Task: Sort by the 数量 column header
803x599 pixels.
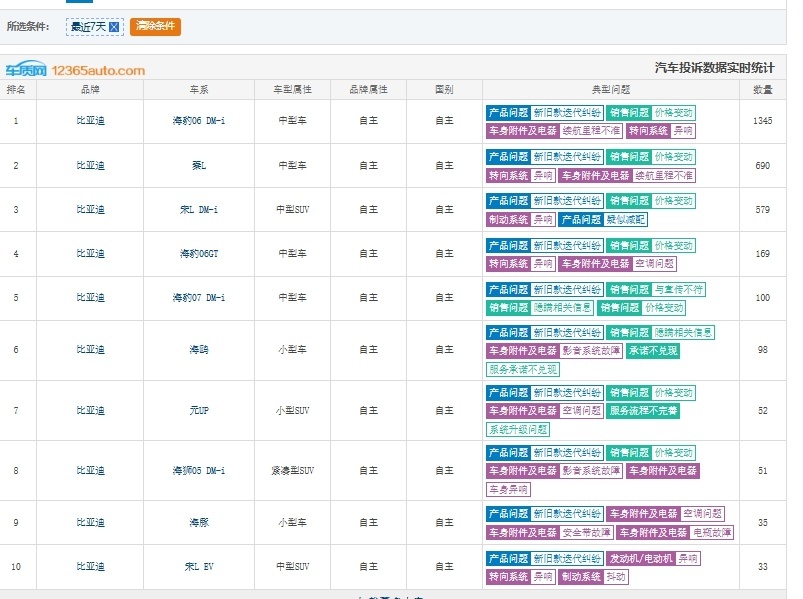Action: 763,90
